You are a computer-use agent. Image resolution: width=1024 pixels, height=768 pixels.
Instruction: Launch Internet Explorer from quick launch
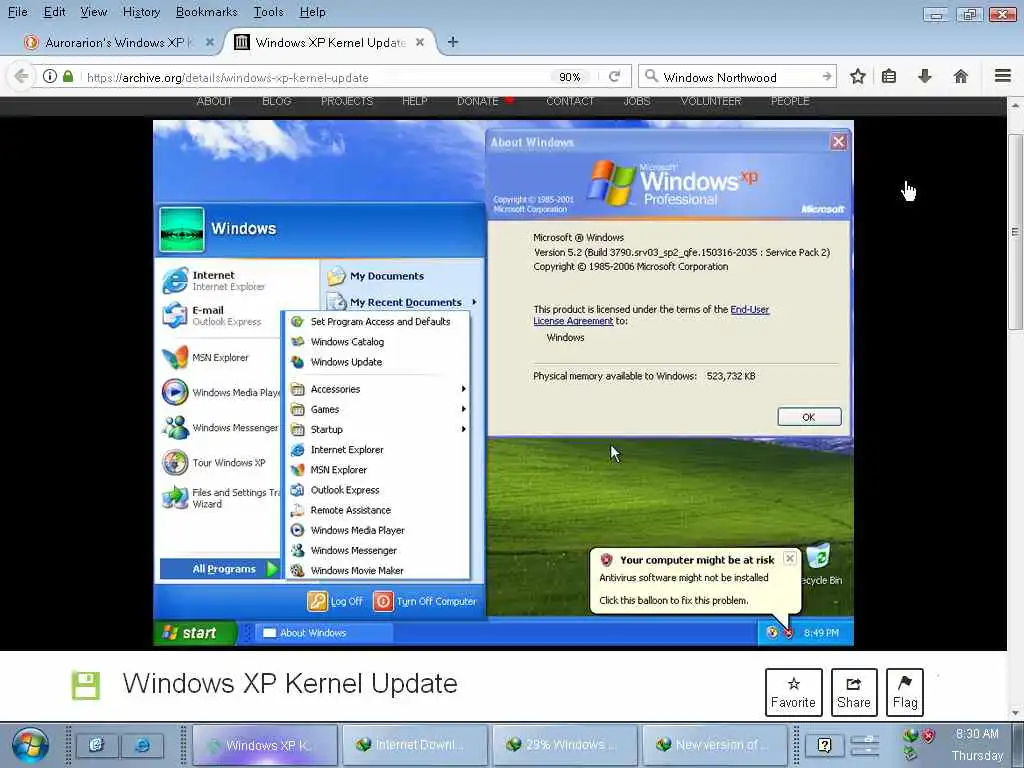pyautogui.click(x=142, y=745)
